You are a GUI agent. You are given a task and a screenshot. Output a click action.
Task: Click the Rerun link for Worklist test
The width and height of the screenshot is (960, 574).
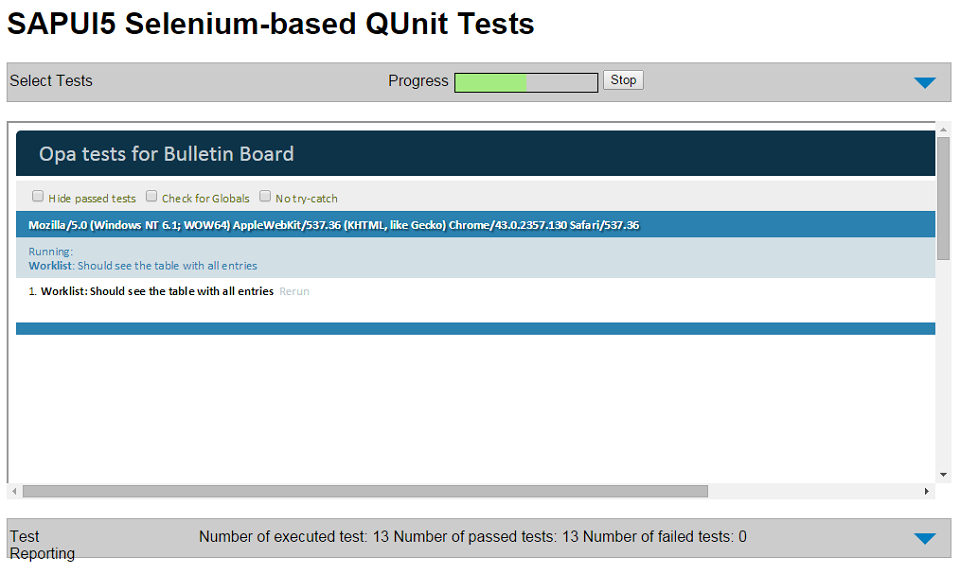(x=294, y=292)
